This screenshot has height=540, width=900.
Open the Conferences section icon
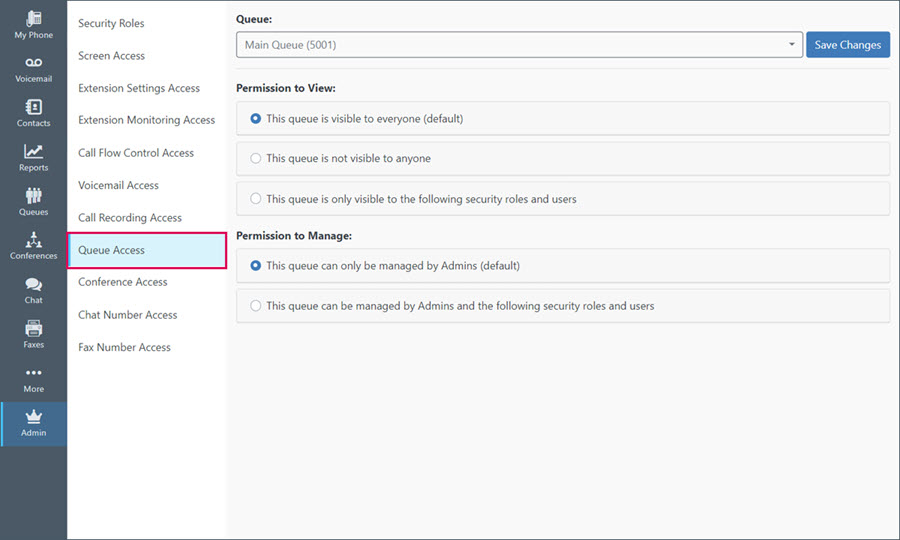click(x=33, y=239)
